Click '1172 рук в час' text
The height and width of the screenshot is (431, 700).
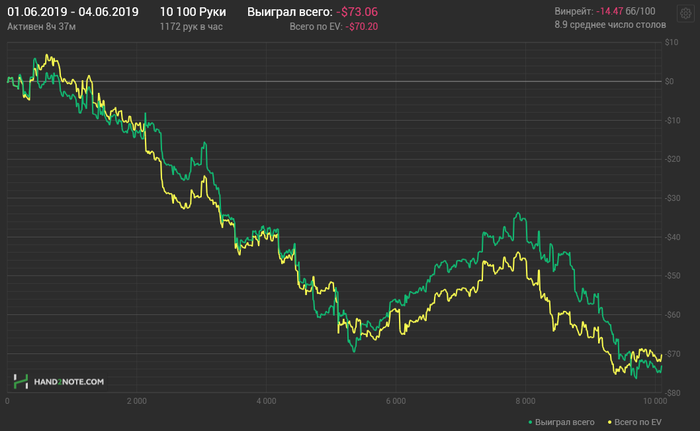pyautogui.click(x=191, y=27)
